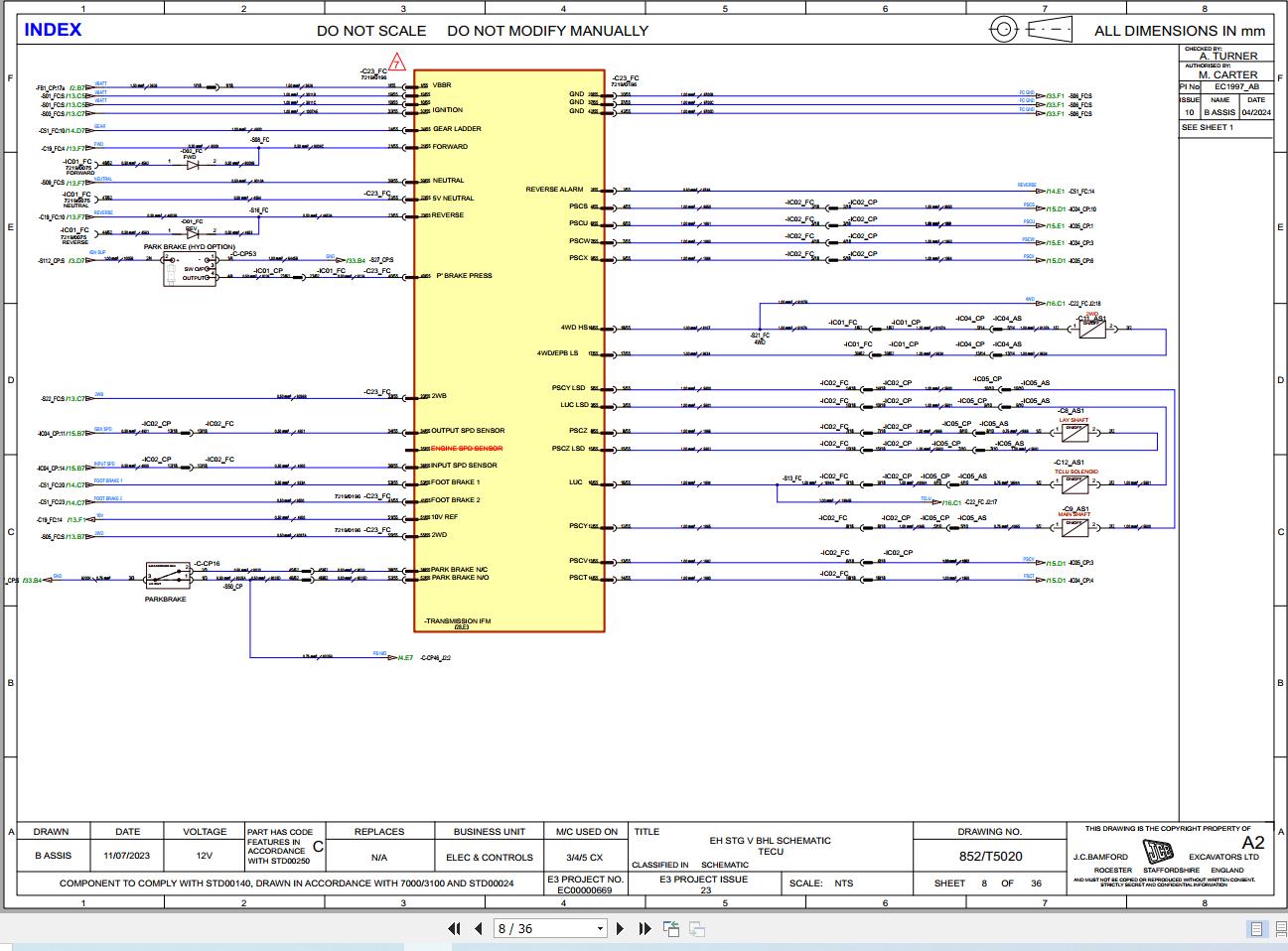Screen dimensions: 1288x951
Task: Click the PARKBRAKE switch symbol
Action: [166, 576]
